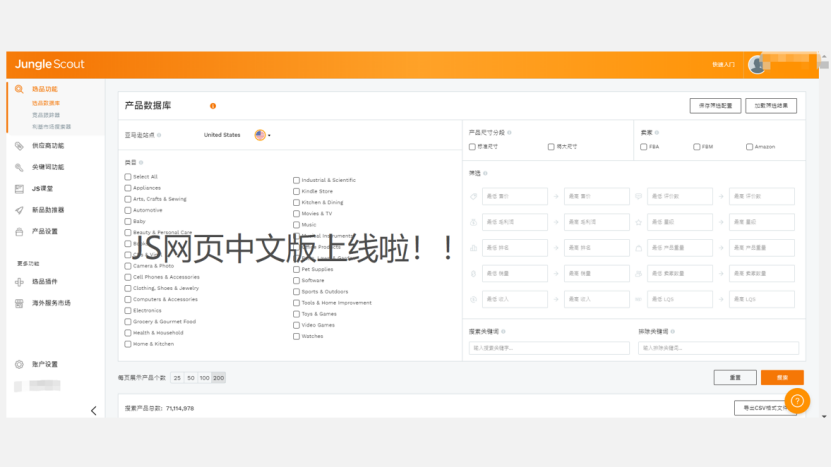Enable the FBA seller checkbox

point(643,147)
